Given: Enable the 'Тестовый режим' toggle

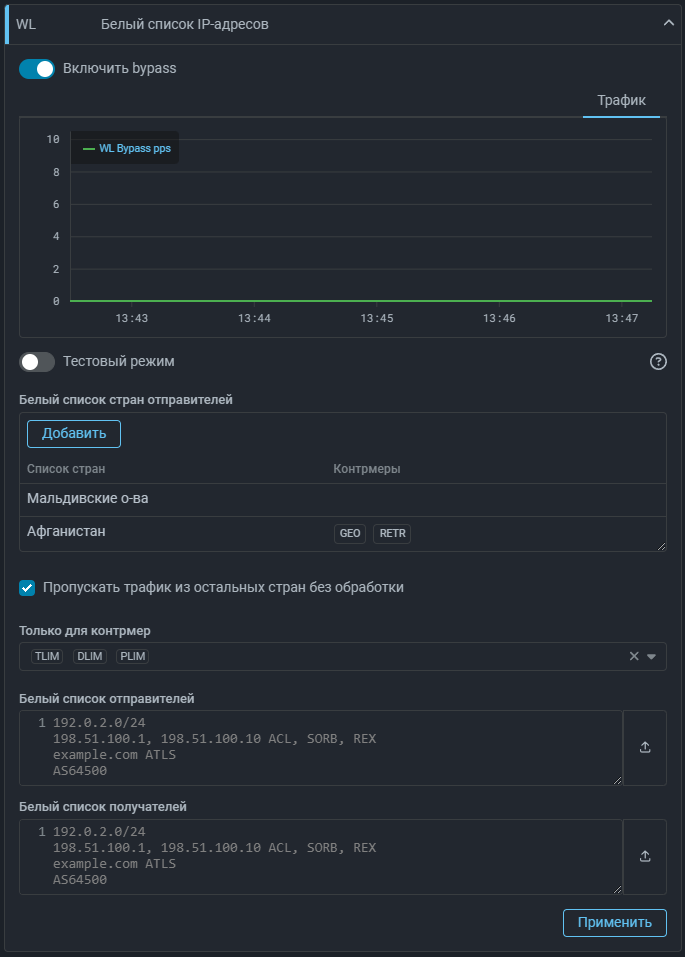Looking at the screenshot, I should click(37, 361).
